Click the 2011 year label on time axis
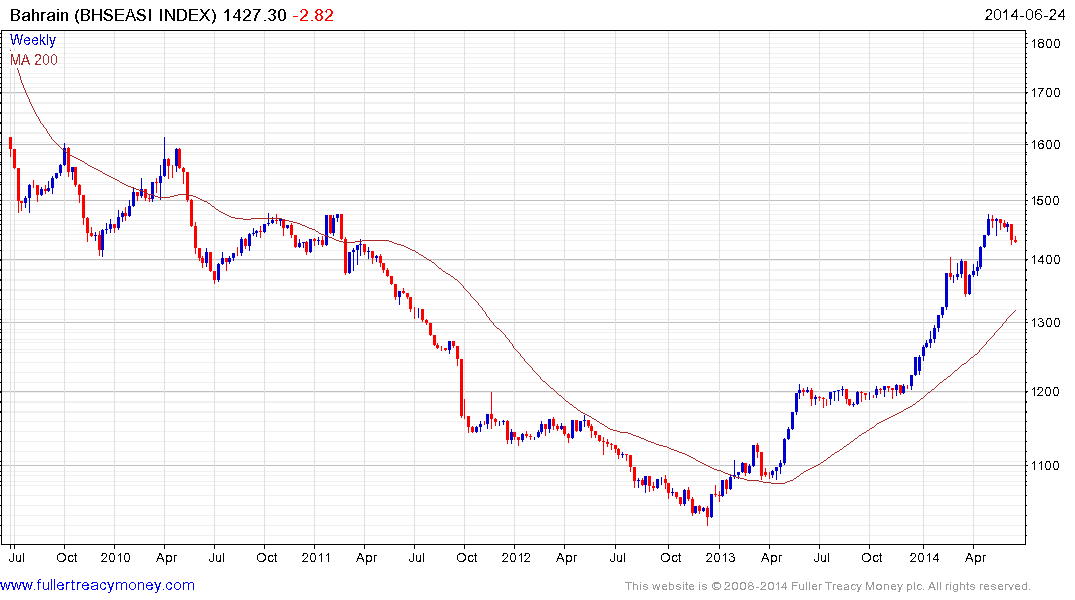This screenshot has width=1075, height=600. [316, 557]
